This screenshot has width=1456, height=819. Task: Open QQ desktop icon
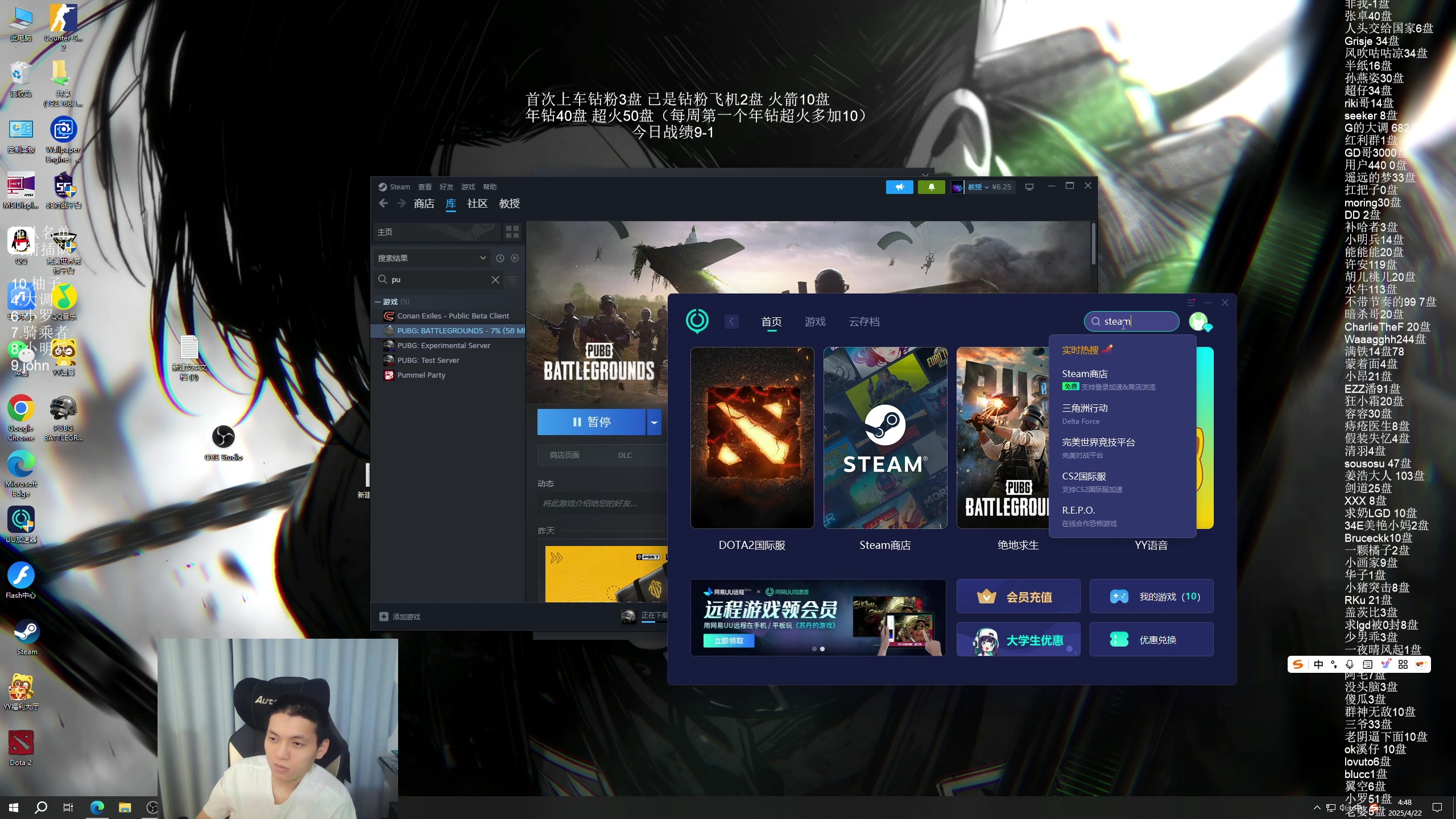pos(21,246)
